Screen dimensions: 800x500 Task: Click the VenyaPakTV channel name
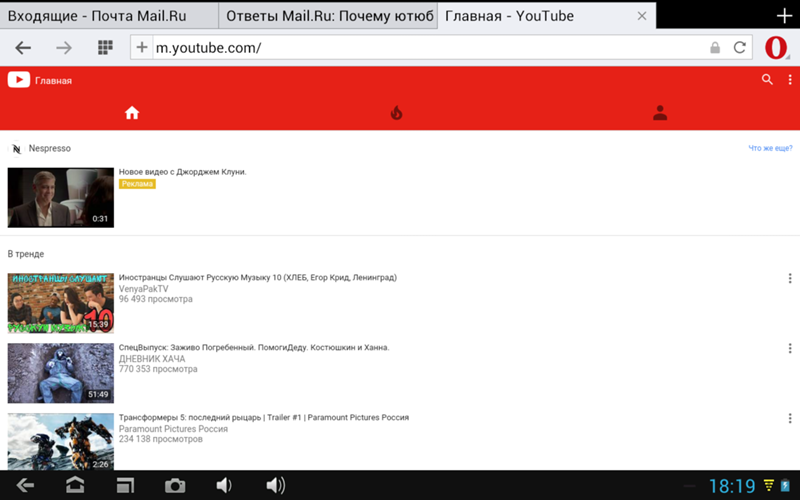(143, 289)
